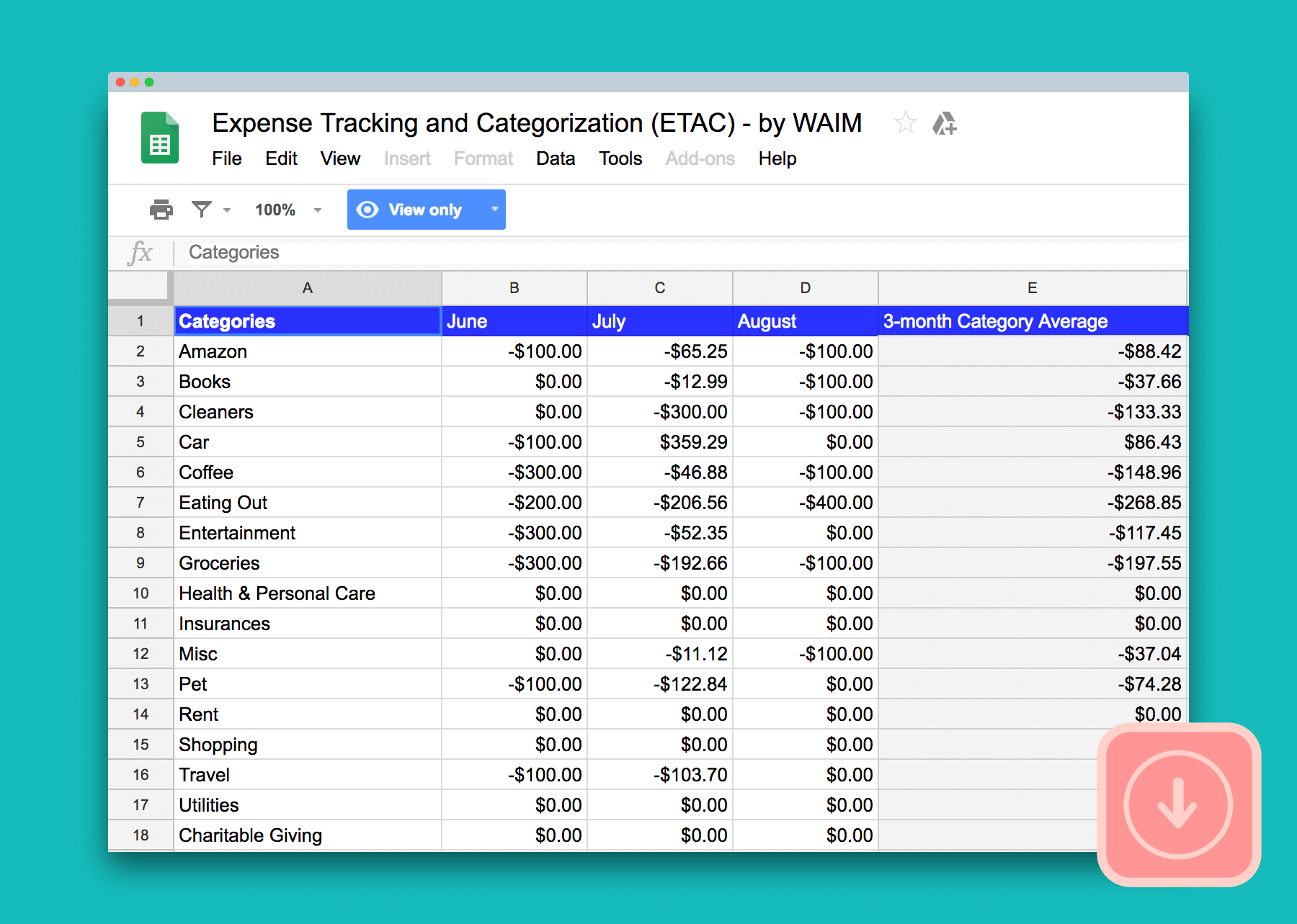Screen dimensions: 1297x924
Task: Open the Tools menu
Action: 620,158
